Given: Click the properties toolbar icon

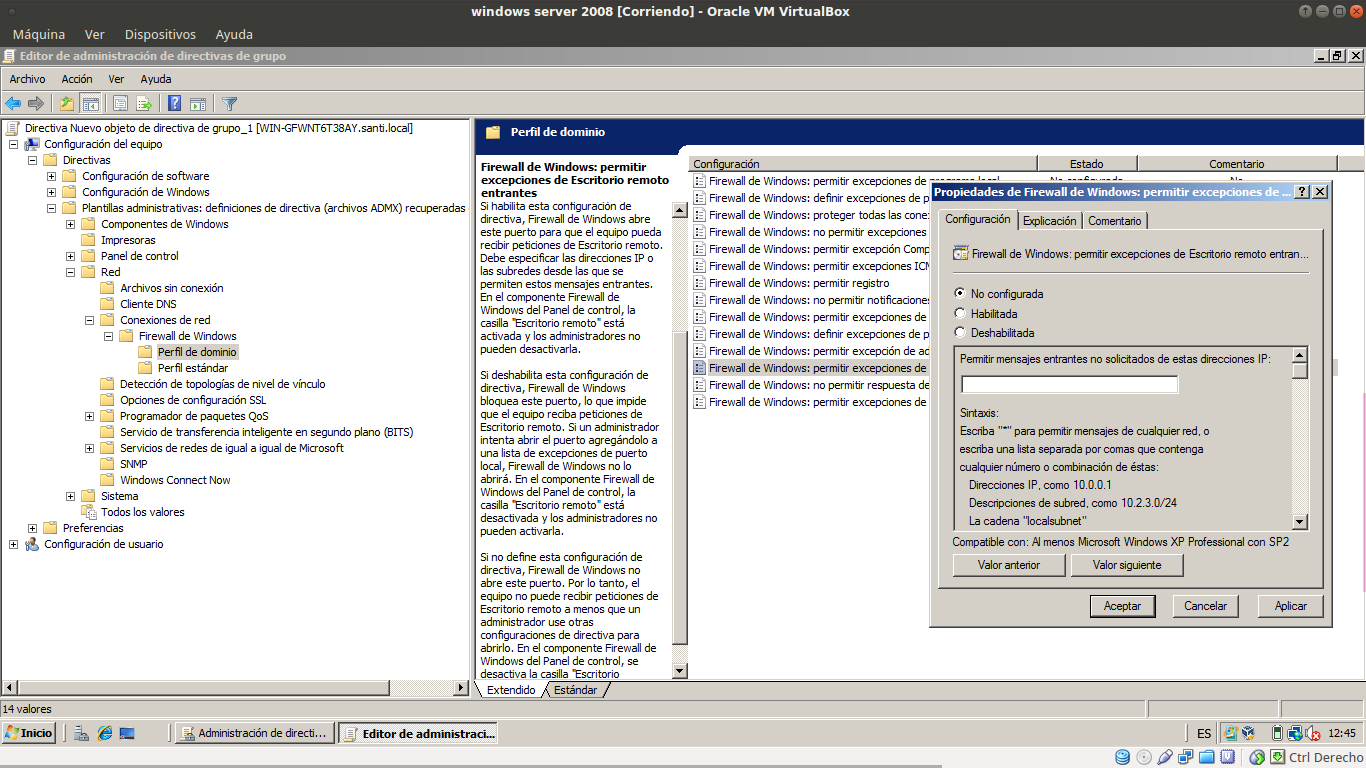Looking at the screenshot, I should tap(120, 103).
